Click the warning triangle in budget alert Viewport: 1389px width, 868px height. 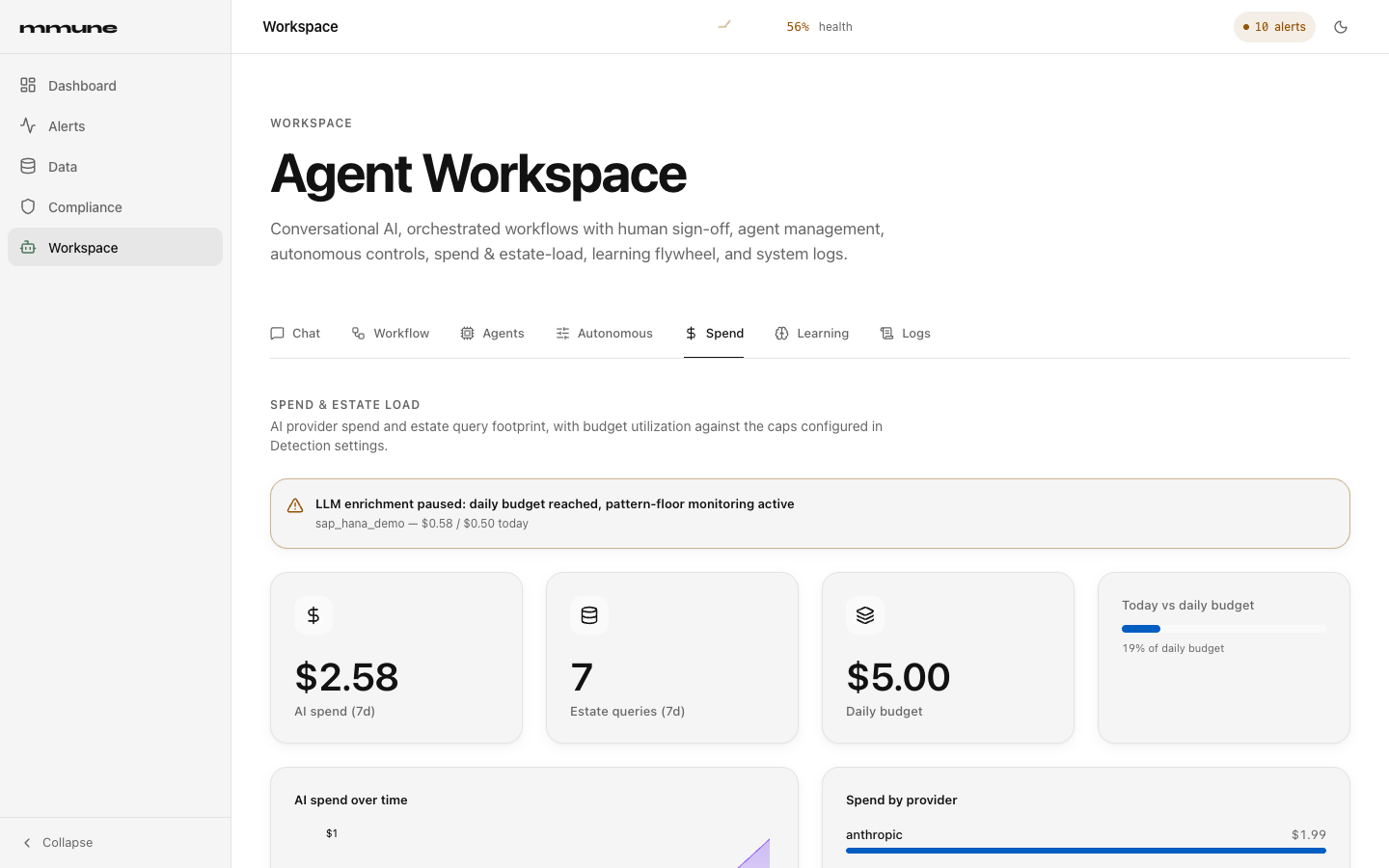tap(295, 505)
